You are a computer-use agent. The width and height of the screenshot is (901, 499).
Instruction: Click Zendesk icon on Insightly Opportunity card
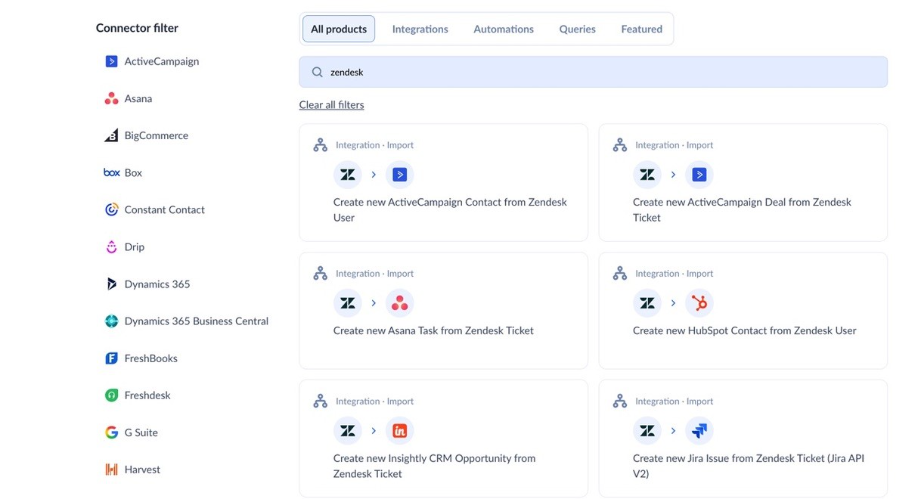(348, 431)
